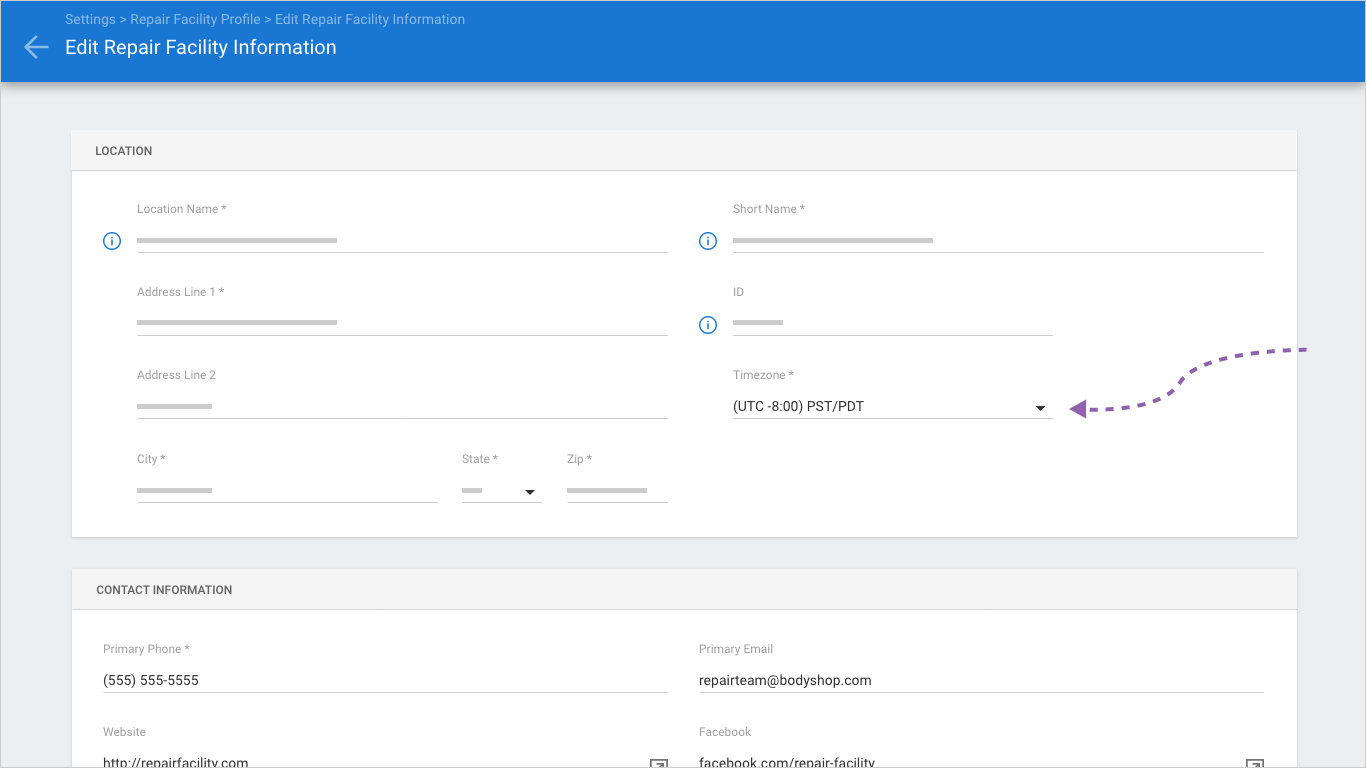The image size is (1366, 768).
Task: Go to Settings in the breadcrumb
Action: point(90,19)
